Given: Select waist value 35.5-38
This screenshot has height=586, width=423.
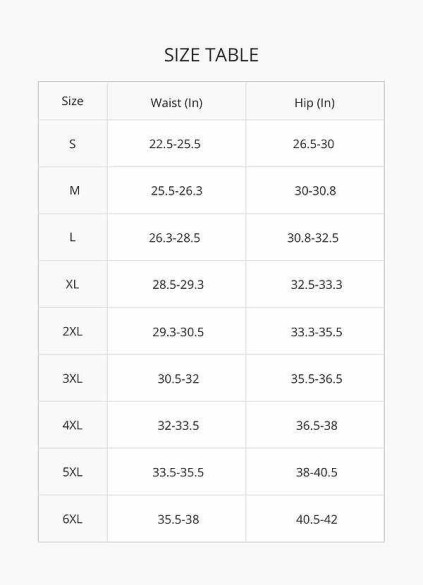Looking at the screenshot, I should click(178, 519).
